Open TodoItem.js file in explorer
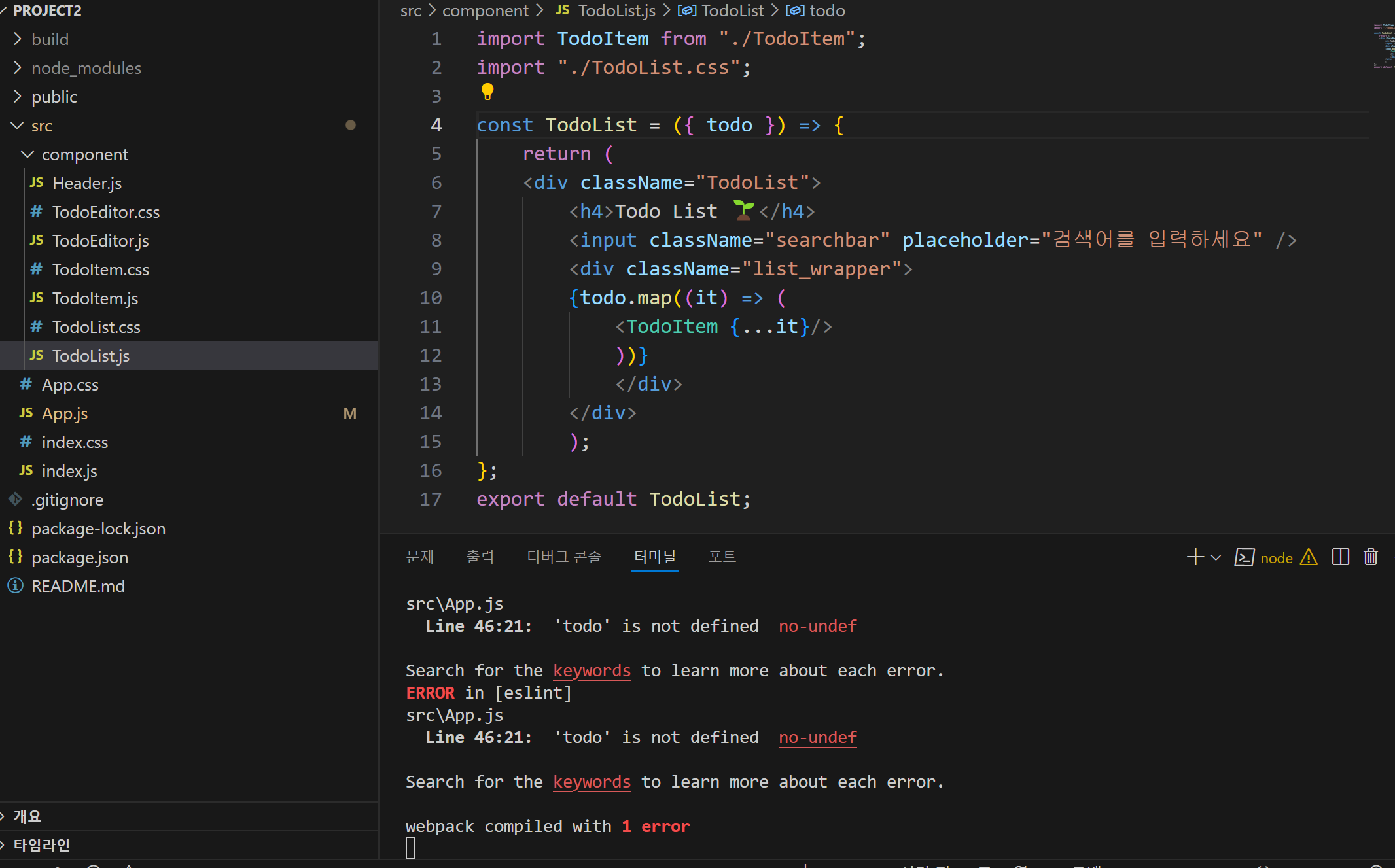This screenshot has height=868, width=1395. (x=95, y=298)
